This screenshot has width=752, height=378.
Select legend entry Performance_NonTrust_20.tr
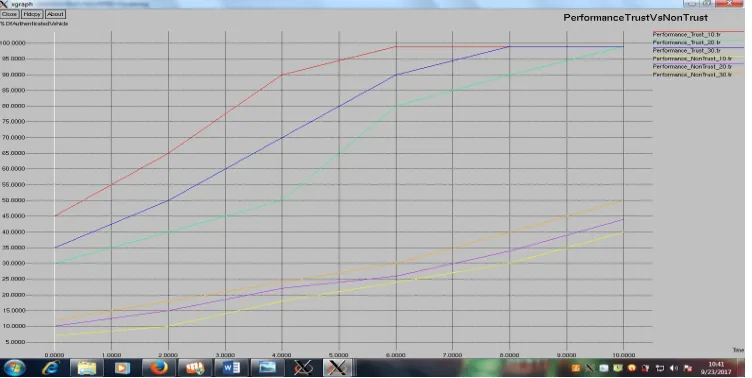pos(692,67)
